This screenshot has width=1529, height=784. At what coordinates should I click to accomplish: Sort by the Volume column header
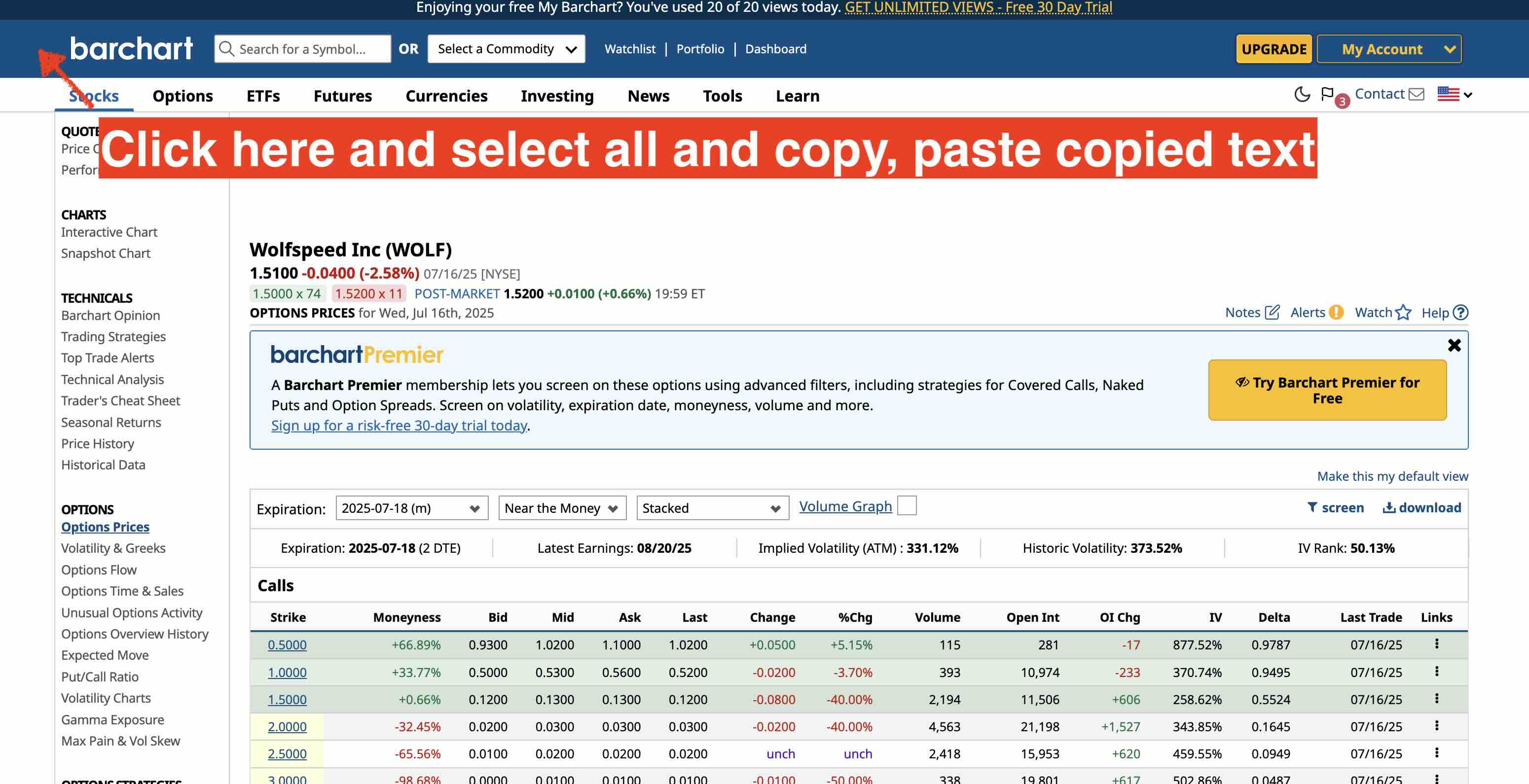(937, 617)
